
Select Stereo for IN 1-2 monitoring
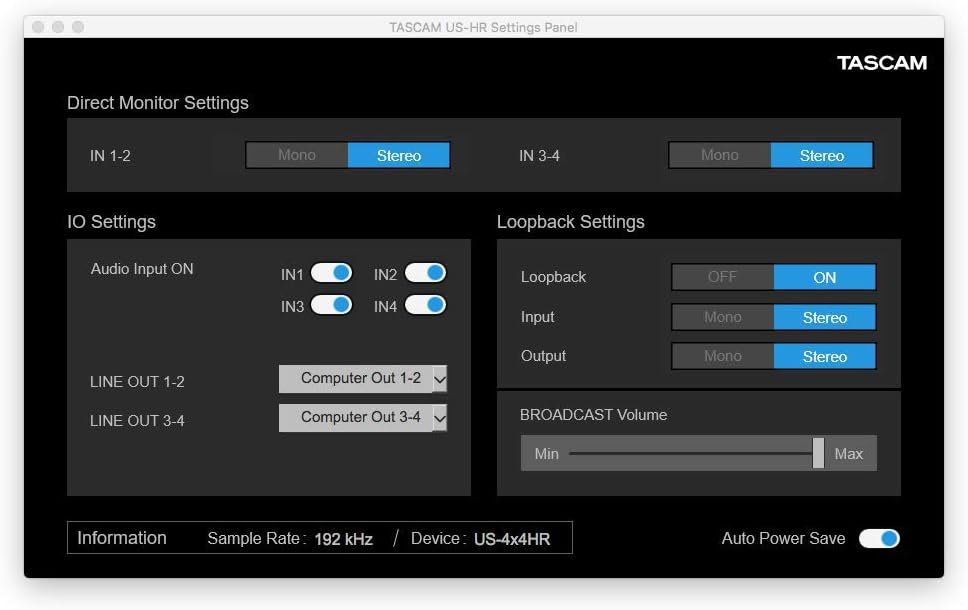398,155
